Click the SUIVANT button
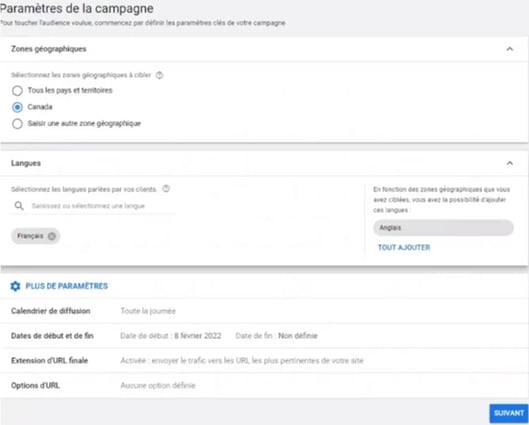 pyautogui.click(x=509, y=413)
